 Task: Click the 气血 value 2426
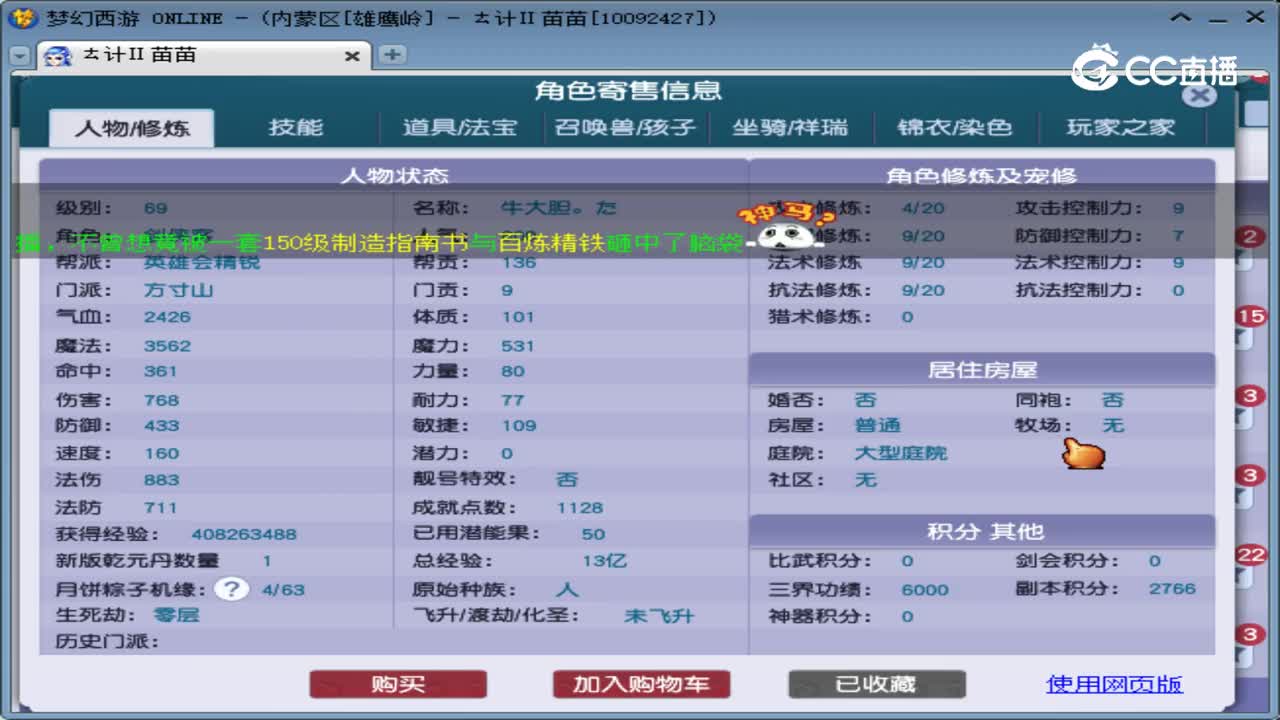tap(167, 317)
